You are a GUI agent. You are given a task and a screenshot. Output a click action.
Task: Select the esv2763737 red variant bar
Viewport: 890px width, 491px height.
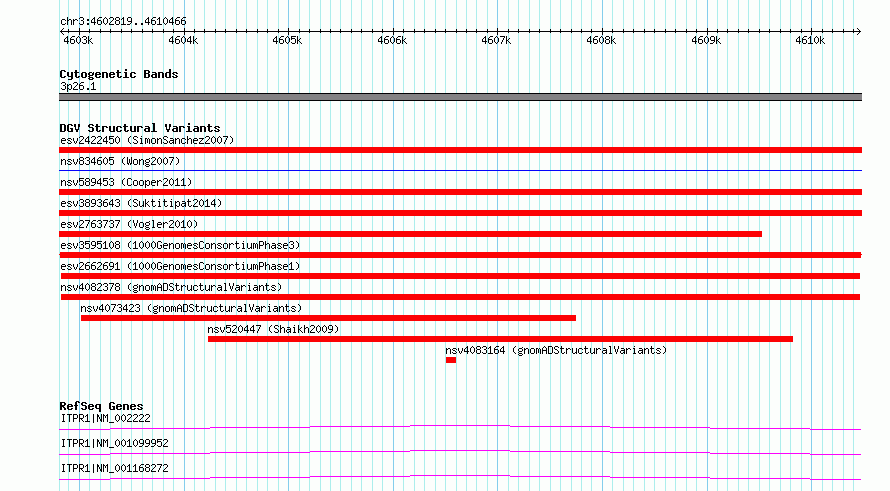(x=410, y=234)
